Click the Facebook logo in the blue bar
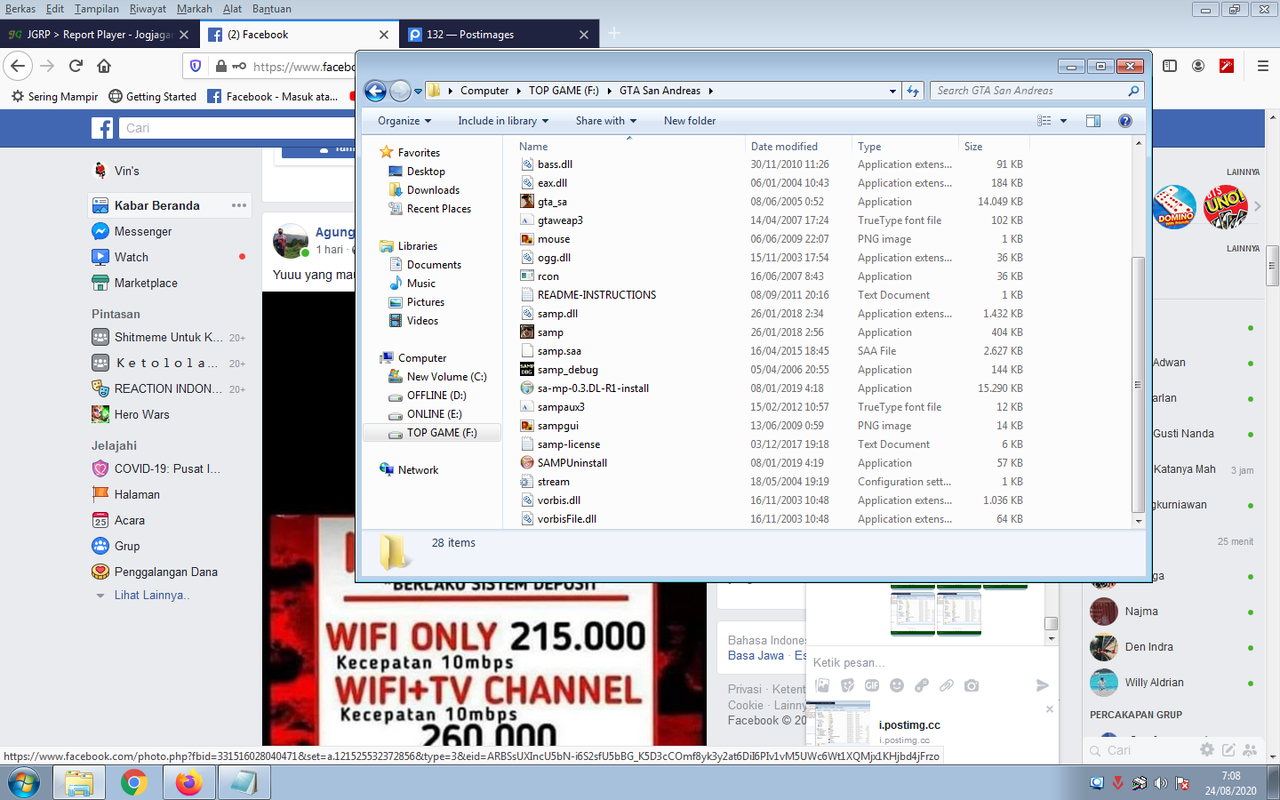 pyautogui.click(x=102, y=128)
